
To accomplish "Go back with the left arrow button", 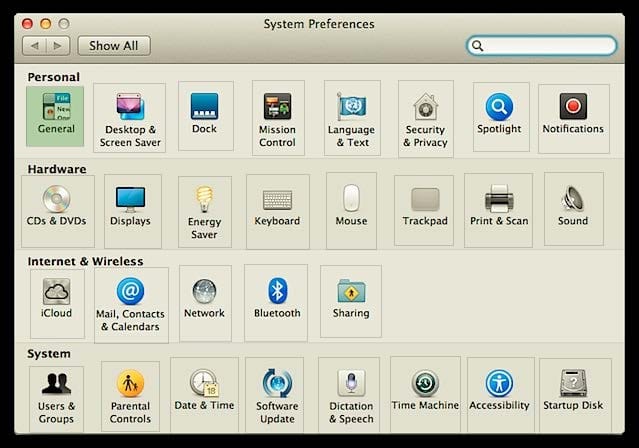I will pos(34,46).
